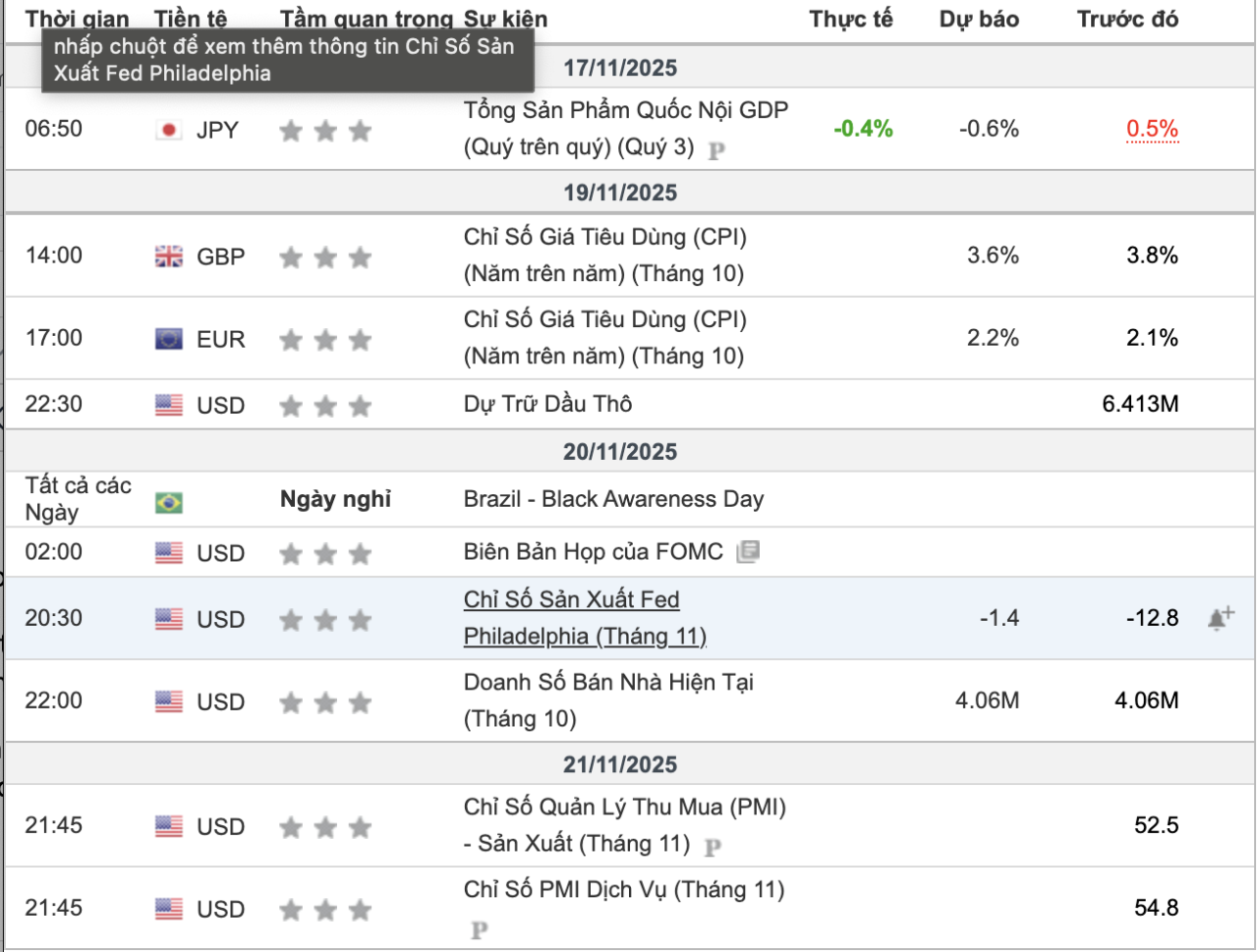Screen dimensions: 1258x952
Task: Click the Dự báo column header
Action: click(x=979, y=19)
